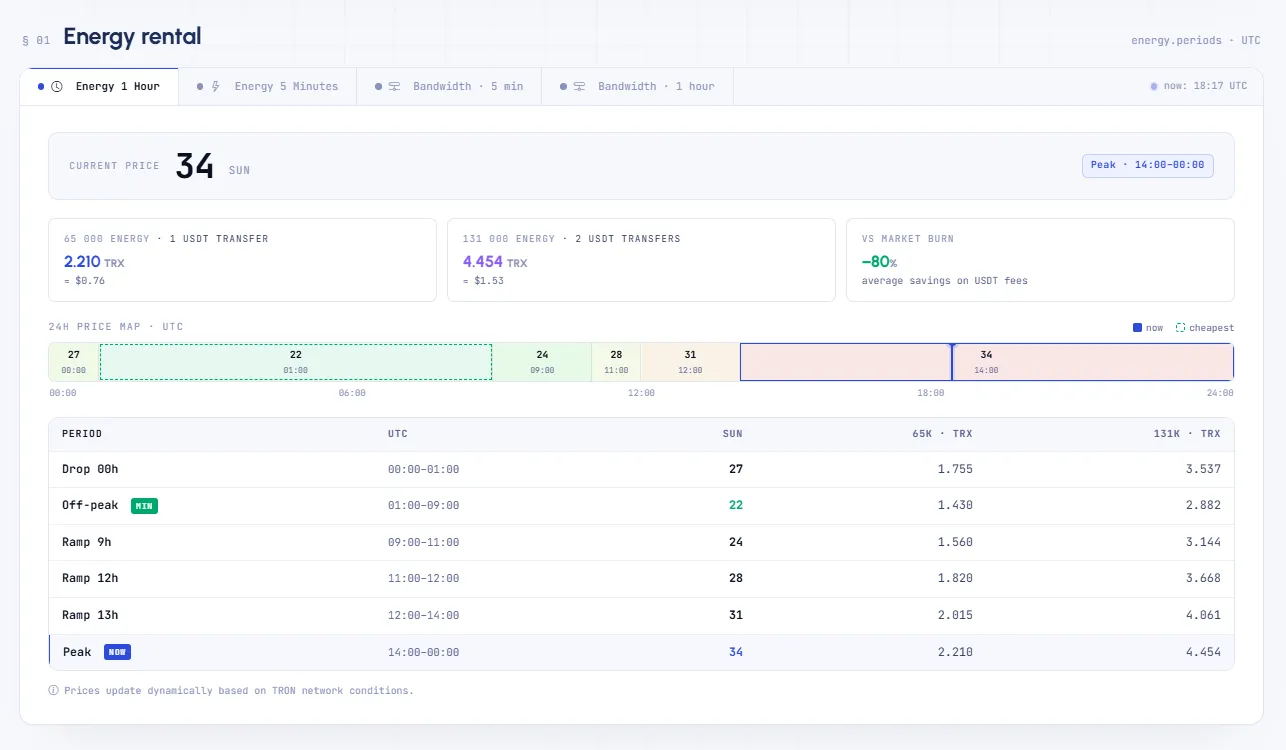Click the cheapest 22 SUN block in price map

point(296,362)
